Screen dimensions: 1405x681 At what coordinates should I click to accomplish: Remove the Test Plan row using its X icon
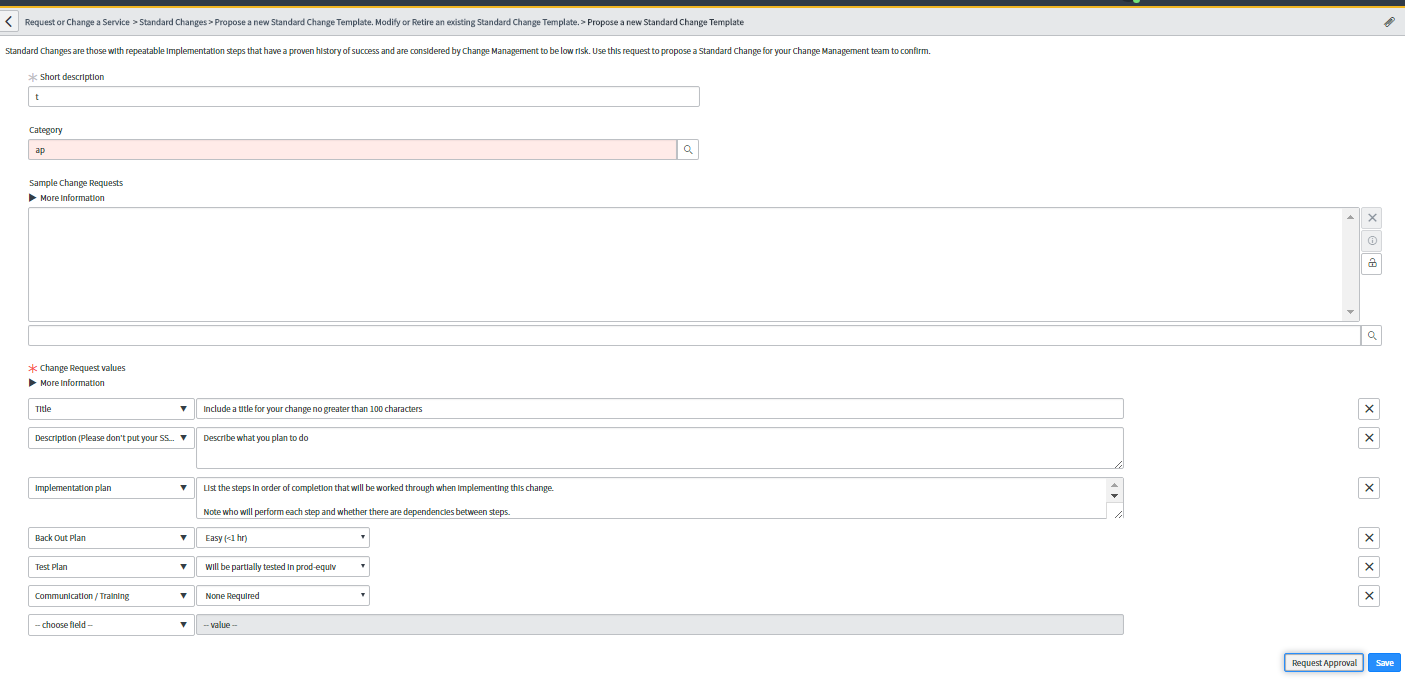(1368, 566)
